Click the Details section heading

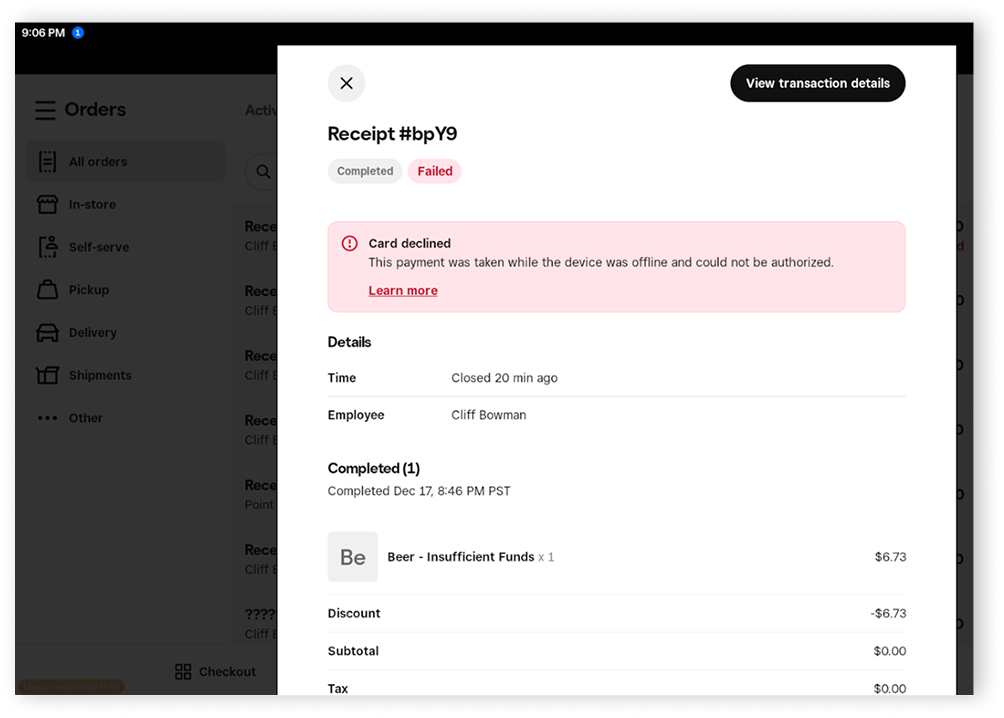click(349, 342)
